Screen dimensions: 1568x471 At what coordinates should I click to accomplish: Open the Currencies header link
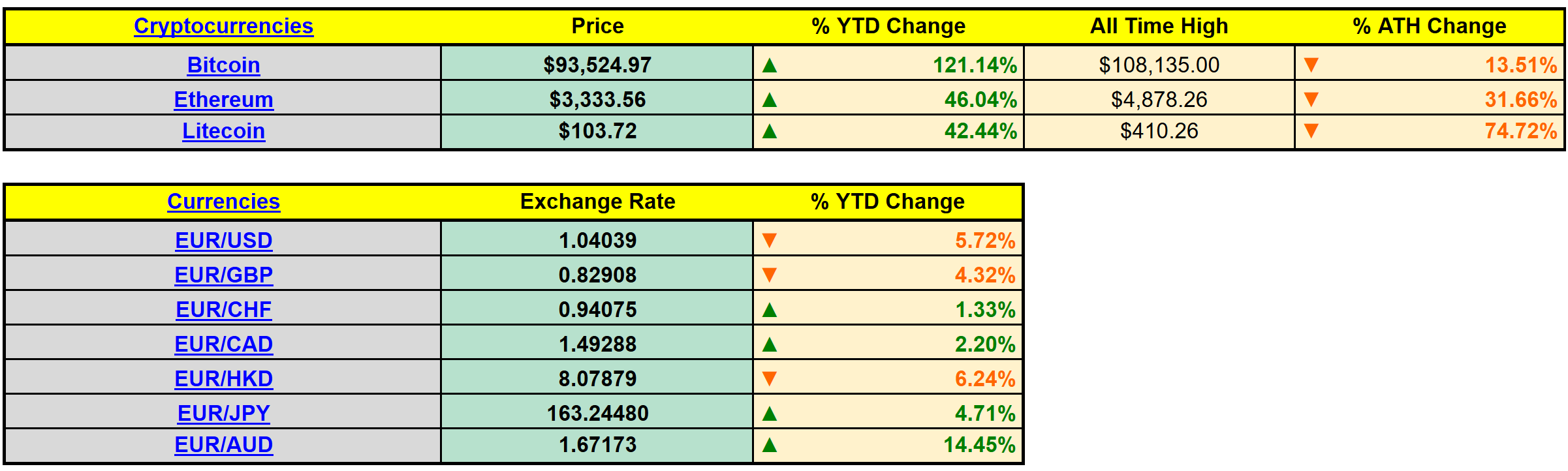click(223, 202)
